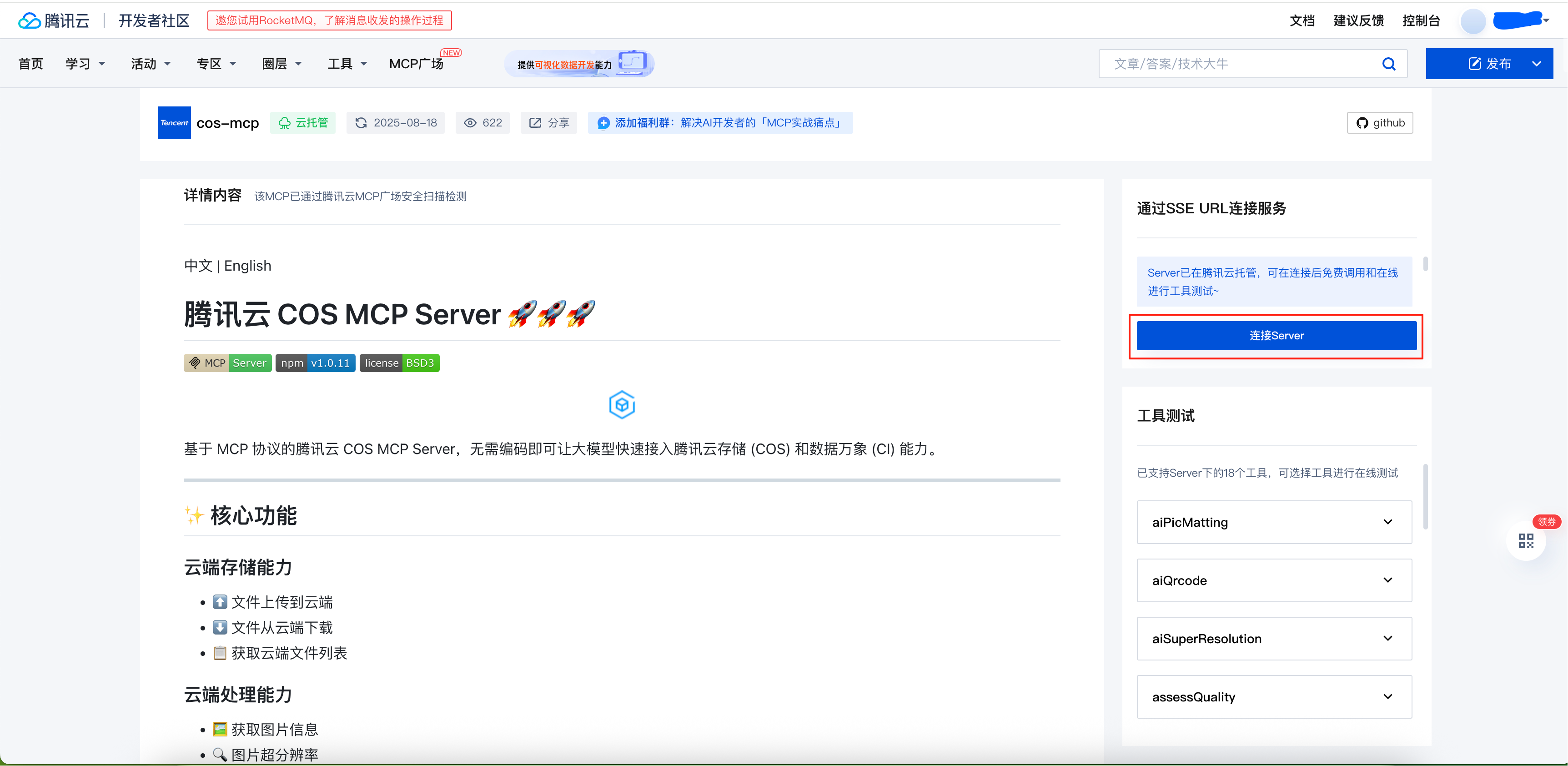1568x766 pixels.
Task: Click the Tencent cos-mcp logo thumbnail
Action: pos(174,123)
